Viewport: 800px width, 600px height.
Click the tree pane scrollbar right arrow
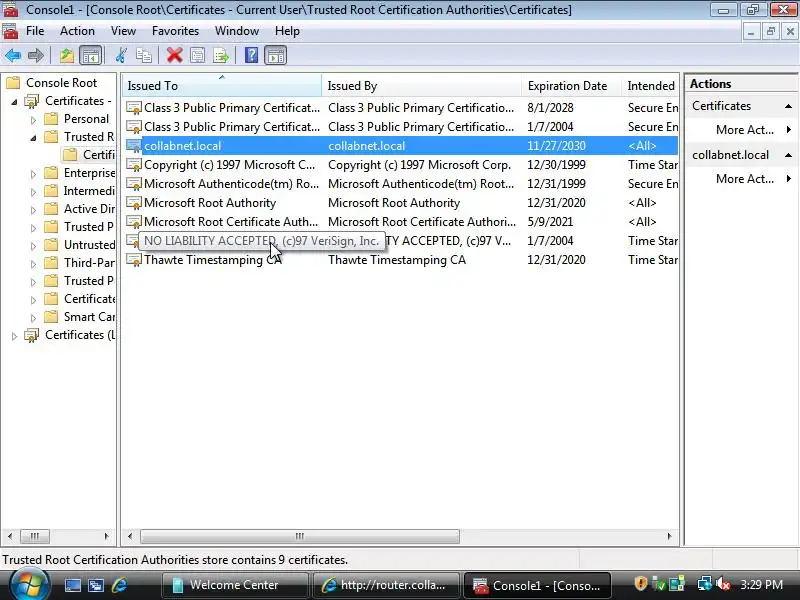tap(106, 536)
